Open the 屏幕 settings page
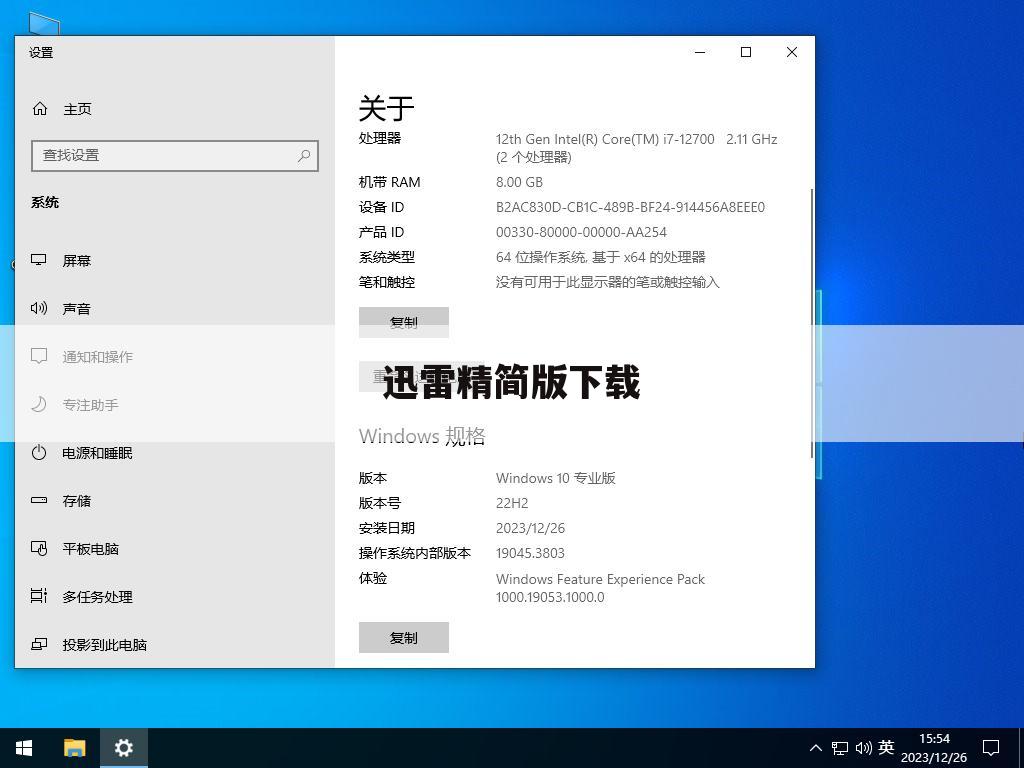Screen dimensions: 1024x768 (x=76, y=261)
